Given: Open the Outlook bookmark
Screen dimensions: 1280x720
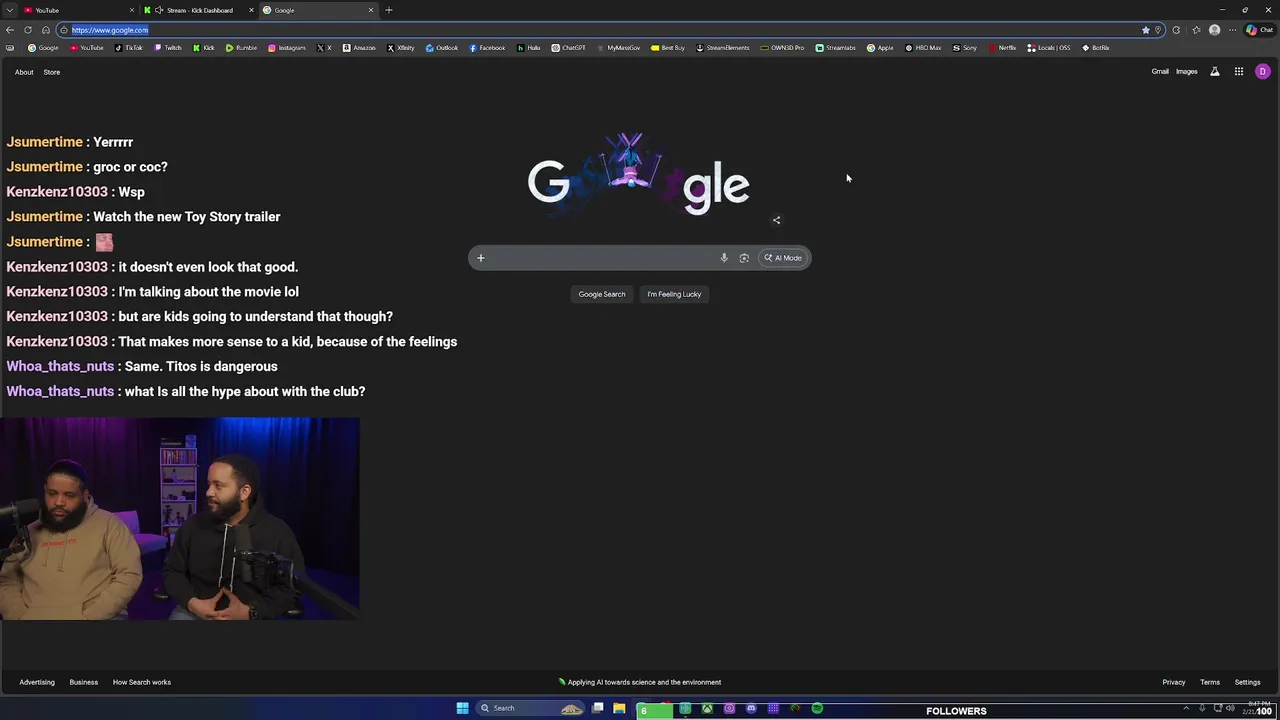Looking at the screenshot, I should pyautogui.click(x=442, y=48).
